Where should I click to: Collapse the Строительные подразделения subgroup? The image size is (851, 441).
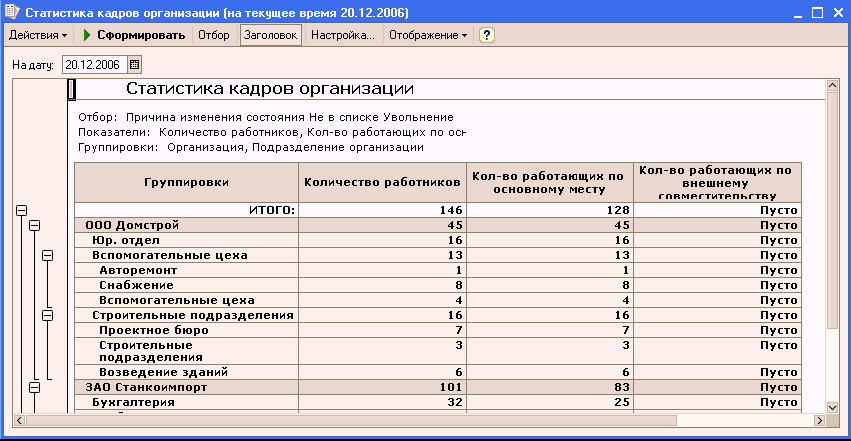click(x=47, y=315)
